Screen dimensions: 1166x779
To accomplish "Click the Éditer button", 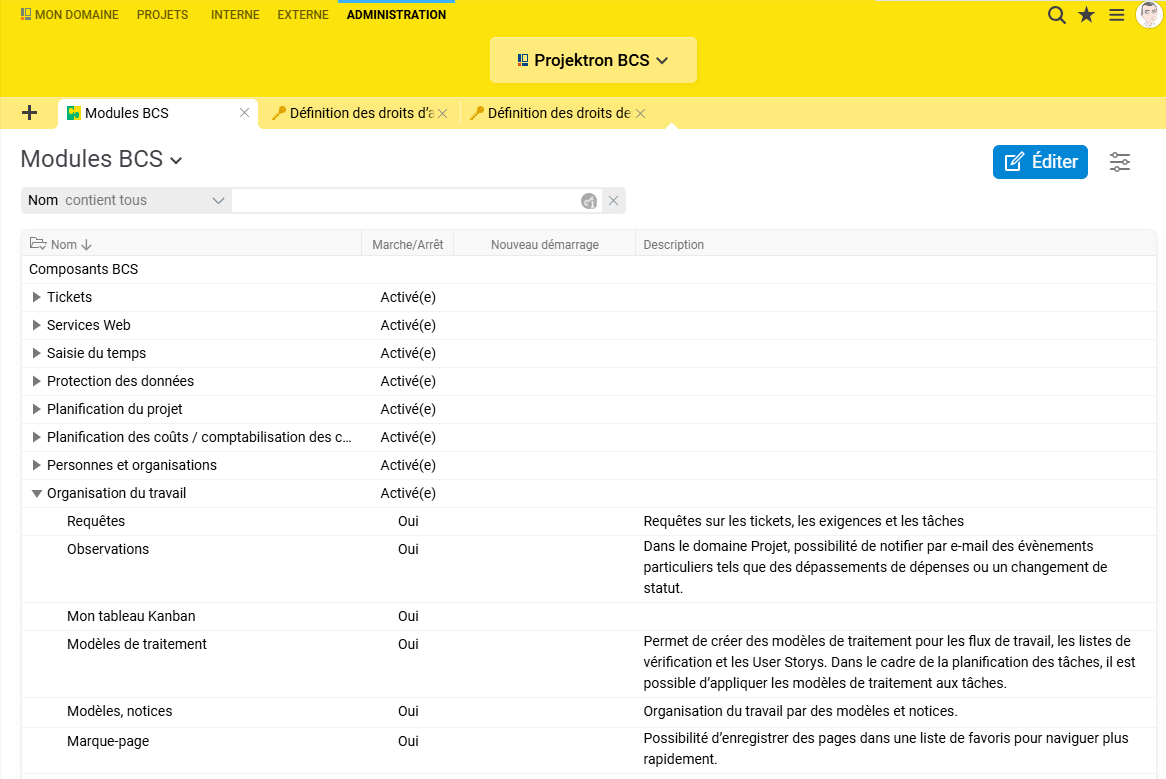I will click(1040, 162).
